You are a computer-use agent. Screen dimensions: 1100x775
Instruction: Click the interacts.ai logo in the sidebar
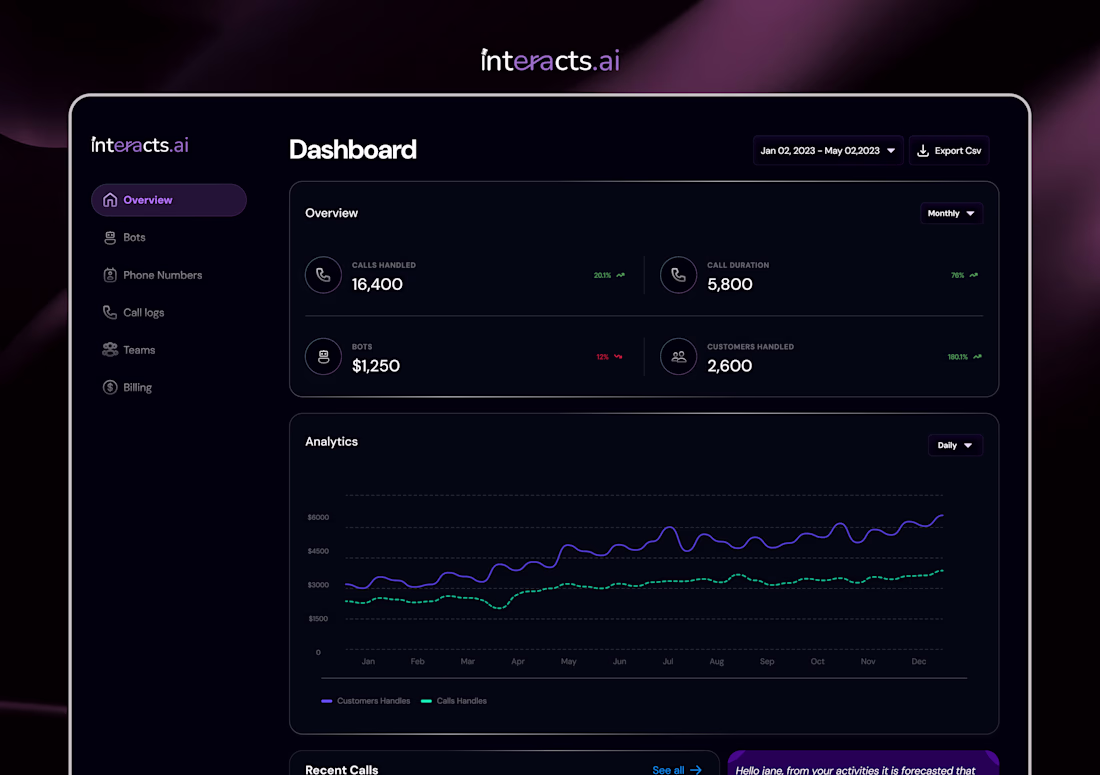coord(139,144)
